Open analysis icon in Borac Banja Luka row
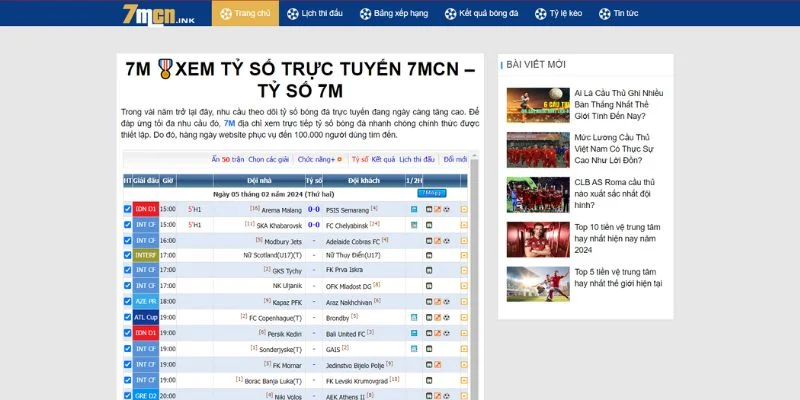800x400 pixels. tap(429, 380)
